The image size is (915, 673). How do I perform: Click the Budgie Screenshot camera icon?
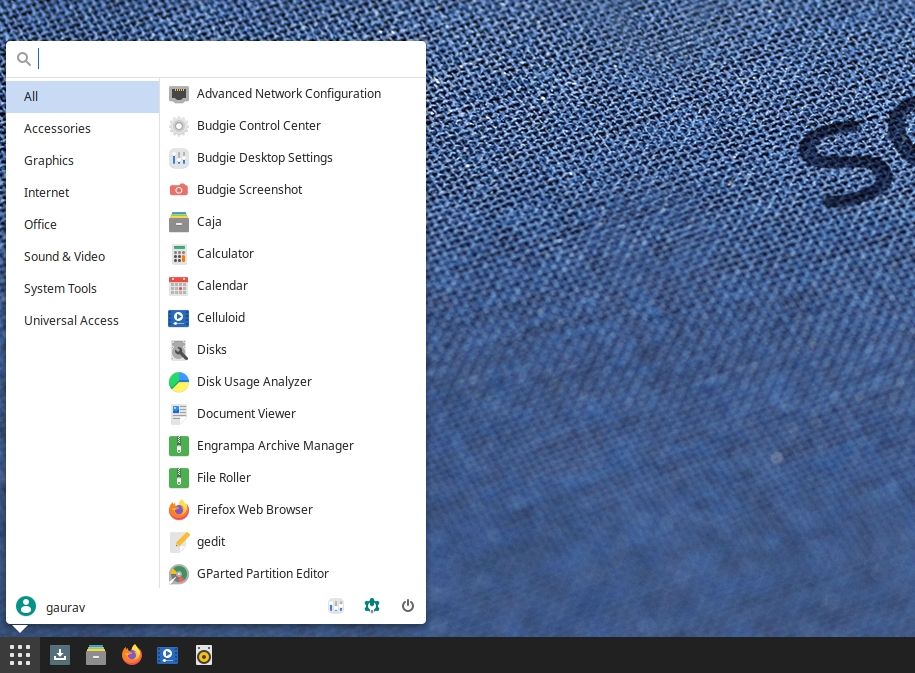(x=179, y=190)
